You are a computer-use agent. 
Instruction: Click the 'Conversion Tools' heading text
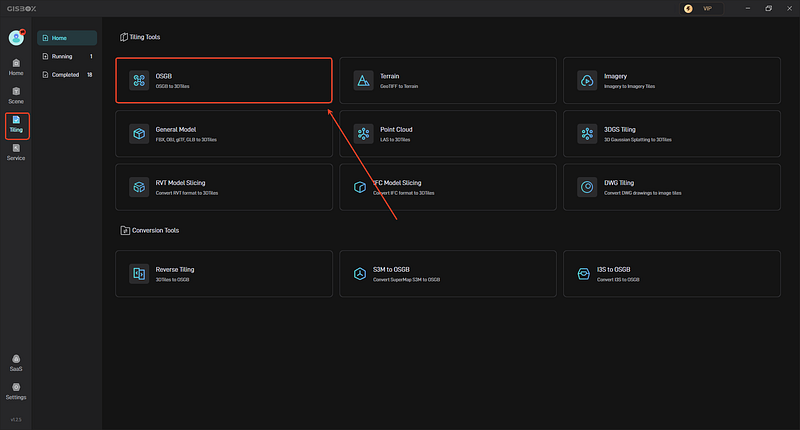[156, 231]
